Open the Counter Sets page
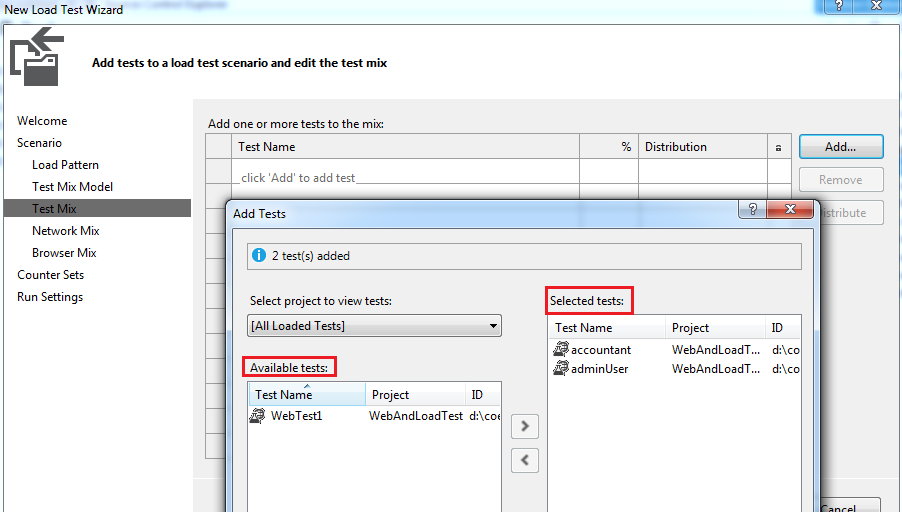The width and height of the screenshot is (902, 512). point(51,274)
